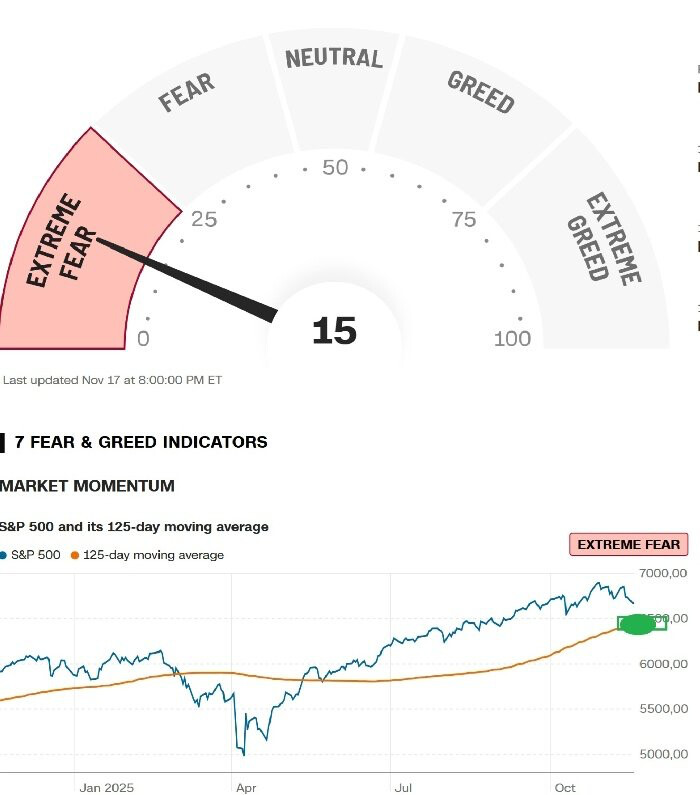This screenshot has width=700, height=795.
Task: Click the index value 15
Action: pos(334,331)
